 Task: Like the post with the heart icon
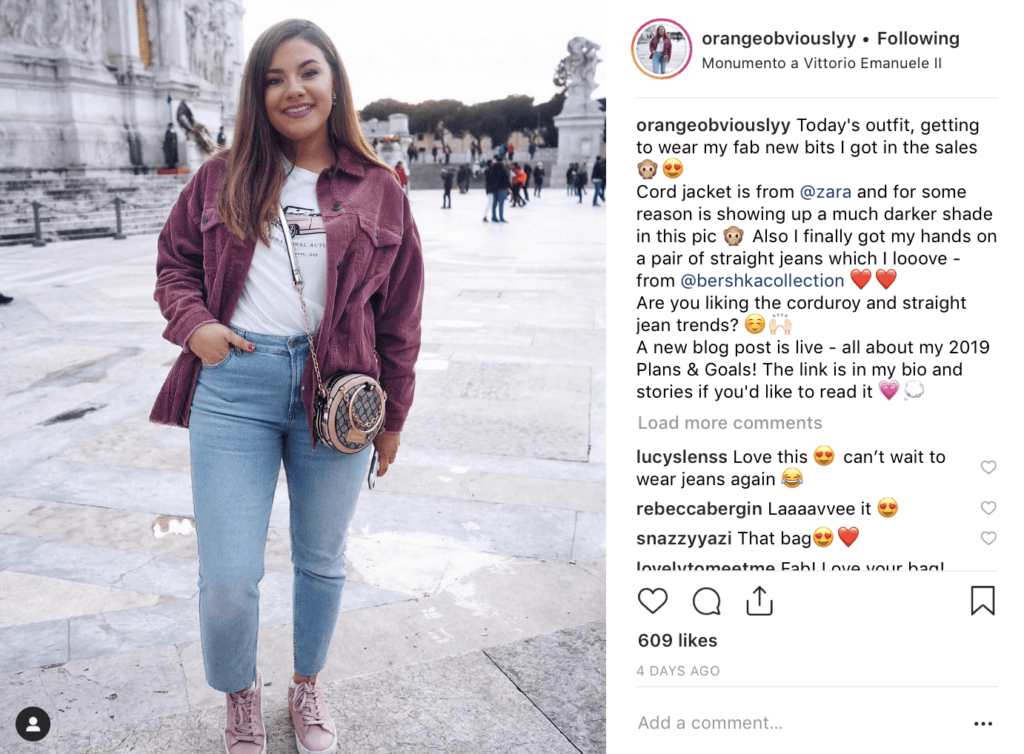[652, 601]
